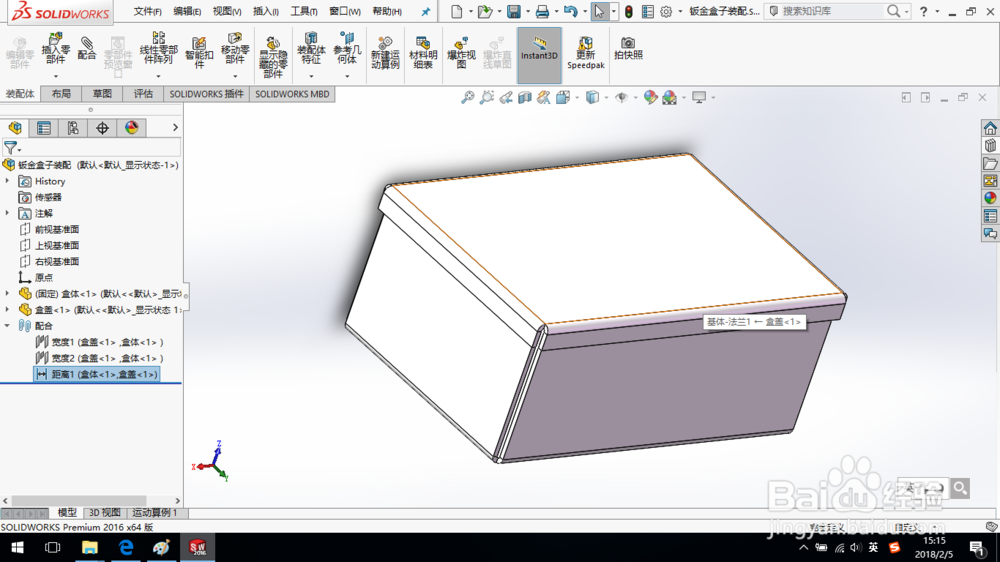1000x562 pixels.
Task: Open the Linear Component Pattern dropdown arrow
Action: click(x=158, y=77)
